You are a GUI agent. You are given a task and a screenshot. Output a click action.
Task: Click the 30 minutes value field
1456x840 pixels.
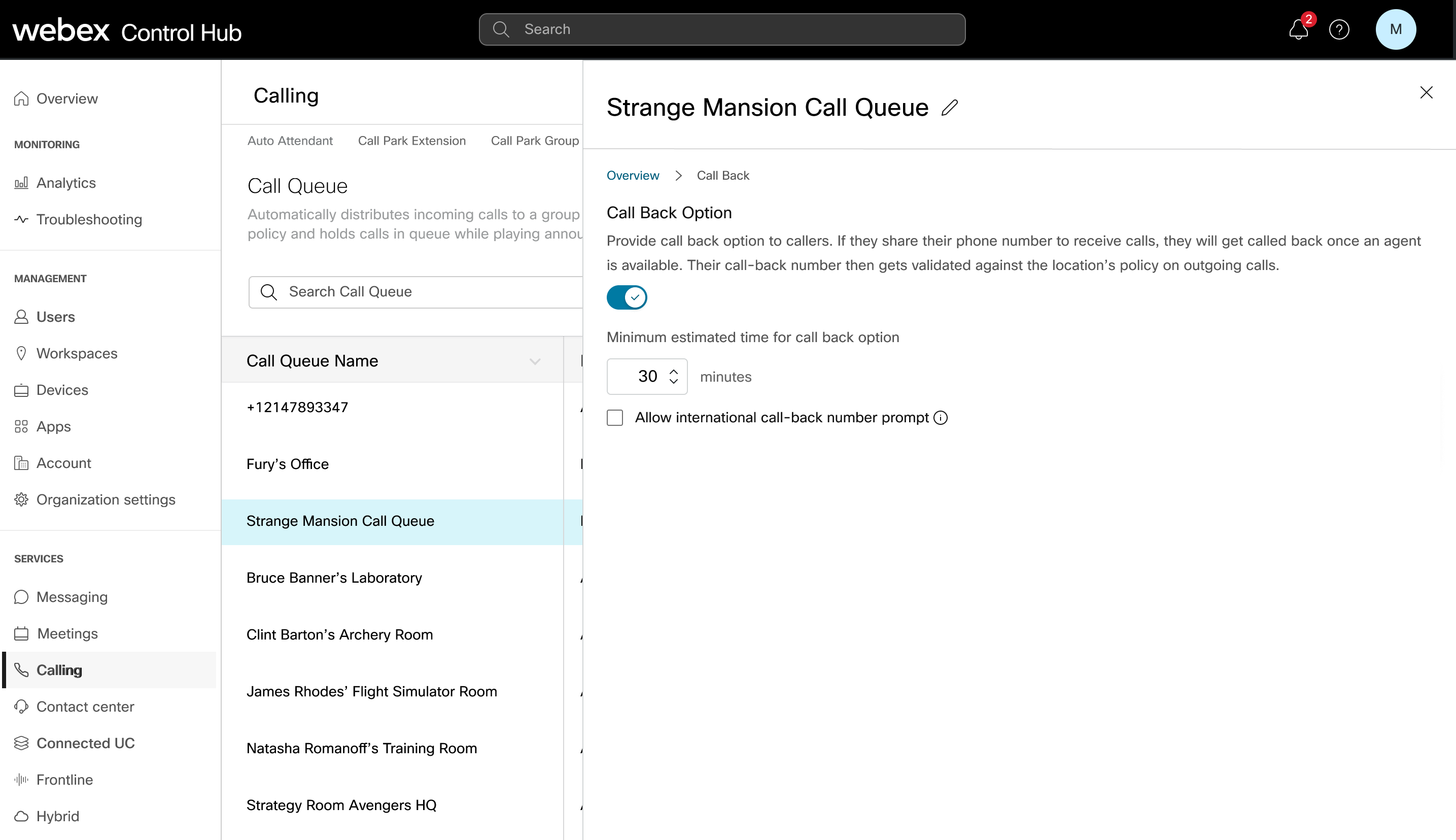tap(646, 377)
